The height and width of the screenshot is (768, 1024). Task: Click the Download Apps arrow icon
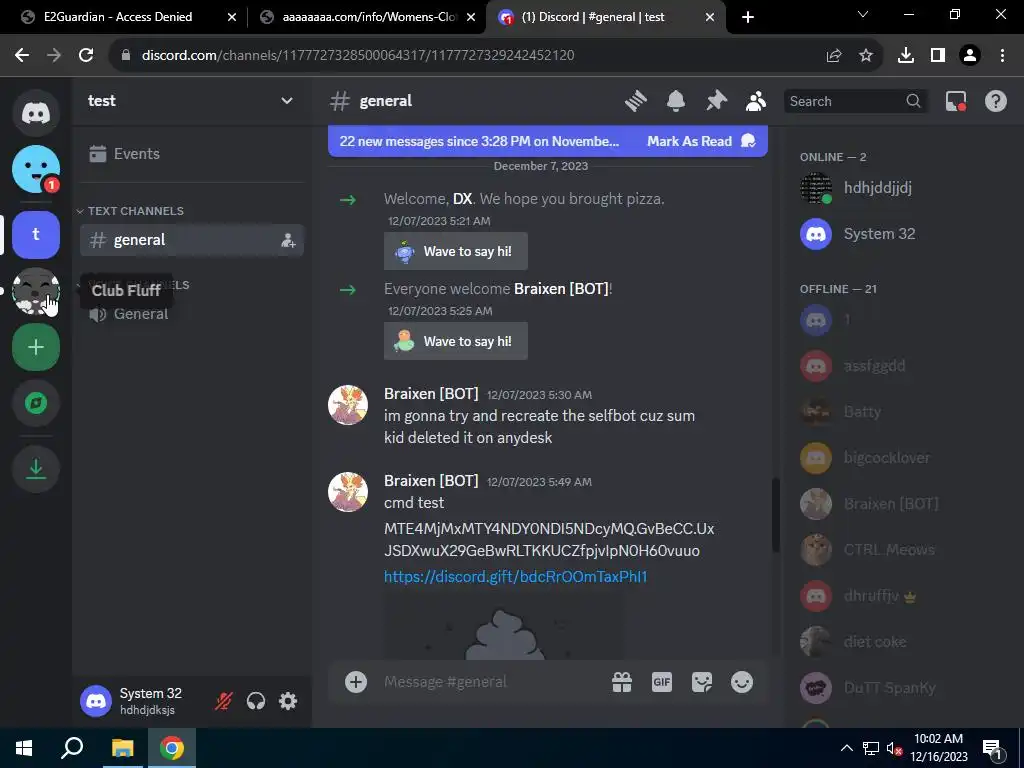pyautogui.click(x=36, y=468)
